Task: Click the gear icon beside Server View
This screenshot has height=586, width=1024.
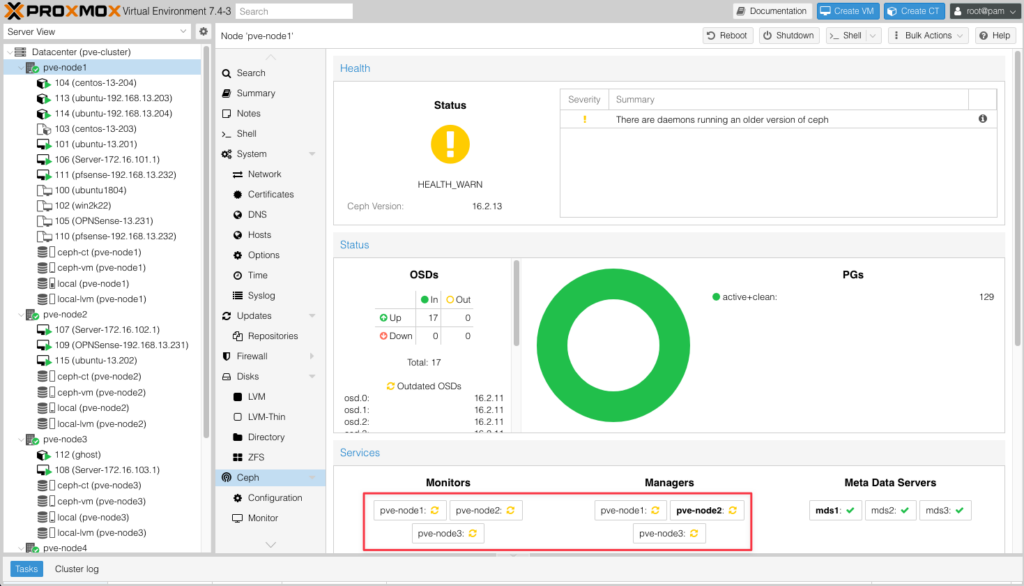Action: (x=203, y=31)
